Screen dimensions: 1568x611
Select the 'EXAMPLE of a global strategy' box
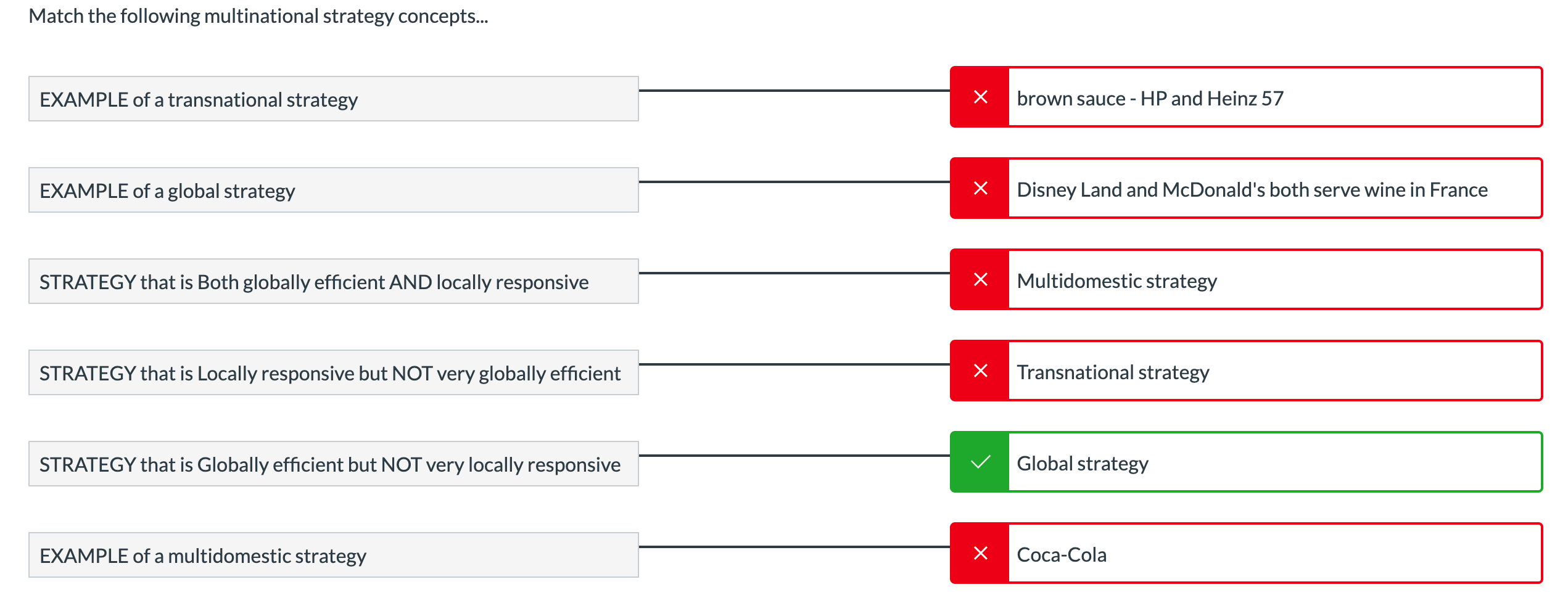333,189
